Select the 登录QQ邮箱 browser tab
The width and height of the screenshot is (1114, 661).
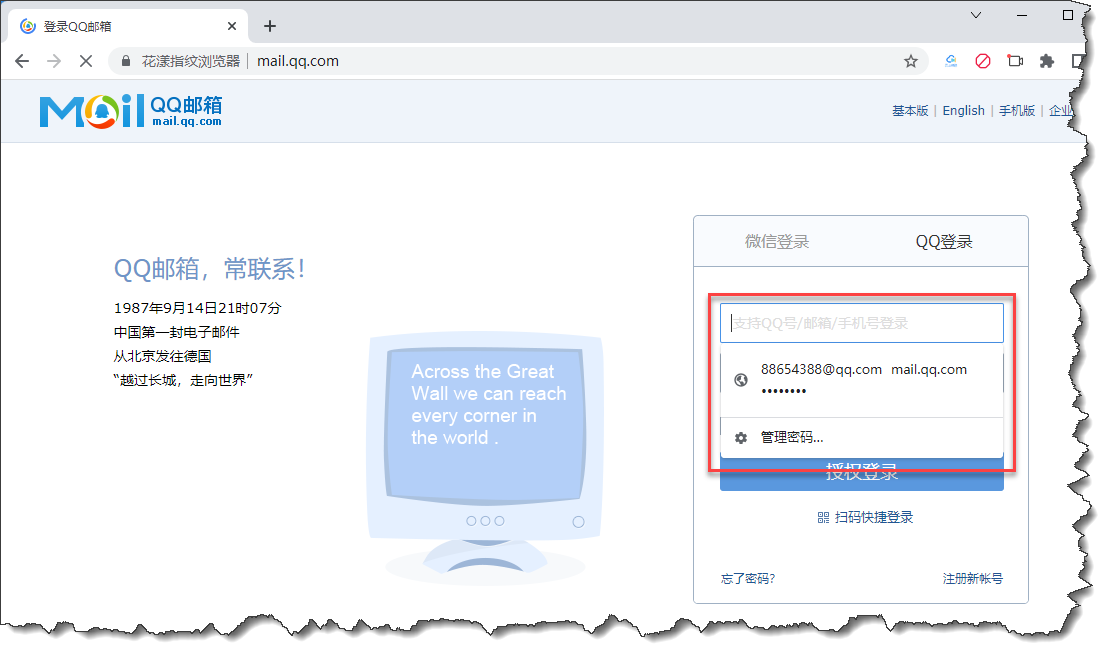[128, 26]
